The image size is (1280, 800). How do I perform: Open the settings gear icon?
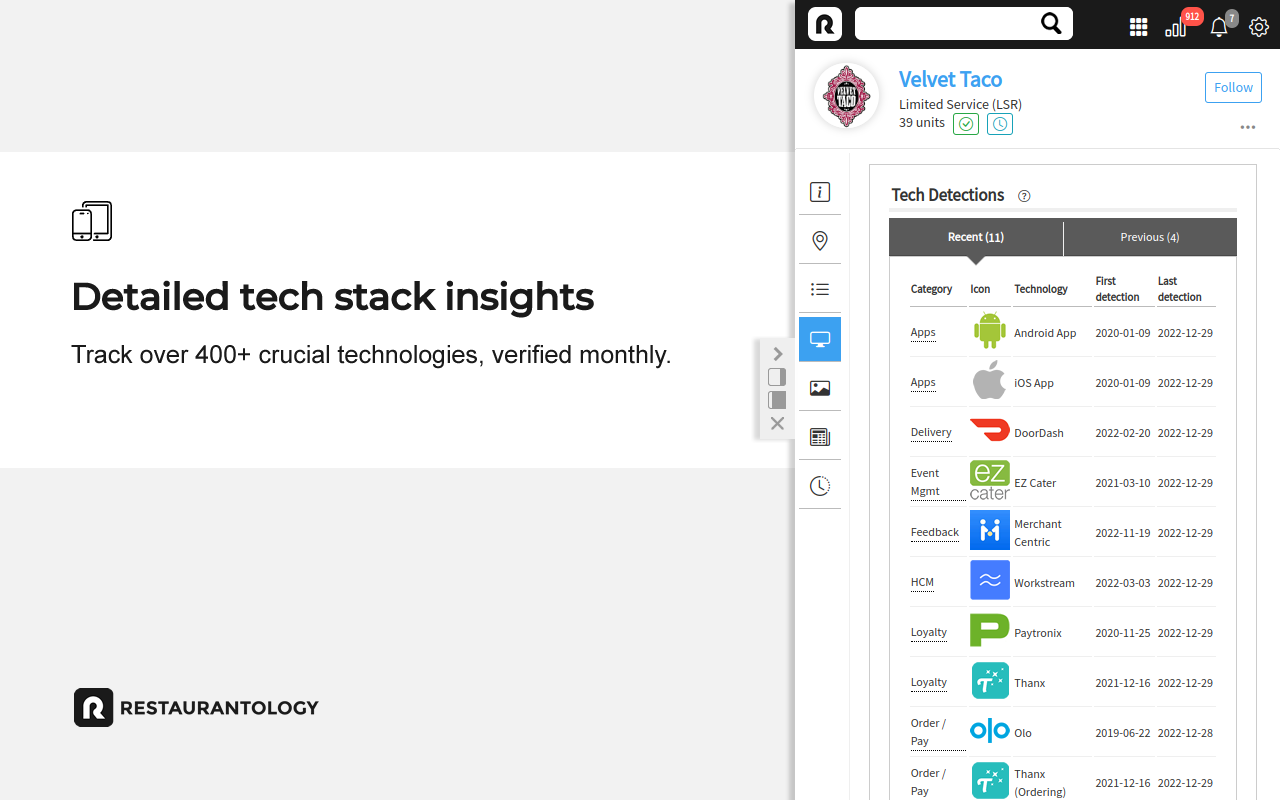tap(1259, 27)
